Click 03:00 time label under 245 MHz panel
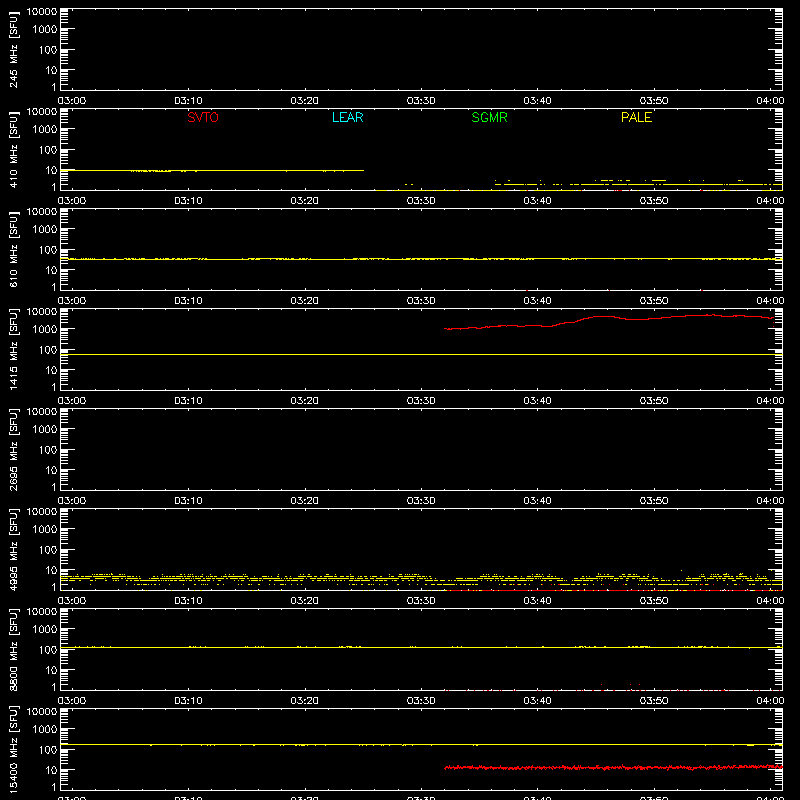The height and width of the screenshot is (800, 800). point(72,101)
